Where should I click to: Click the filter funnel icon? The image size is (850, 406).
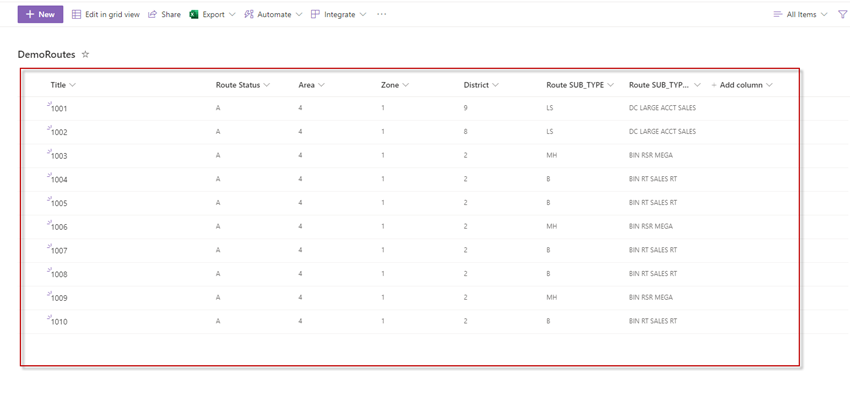(842, 15)
